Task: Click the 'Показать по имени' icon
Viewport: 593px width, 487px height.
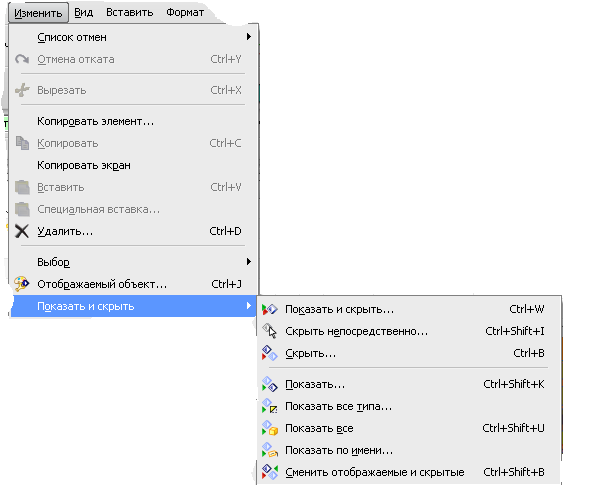Action: point(270,450)
